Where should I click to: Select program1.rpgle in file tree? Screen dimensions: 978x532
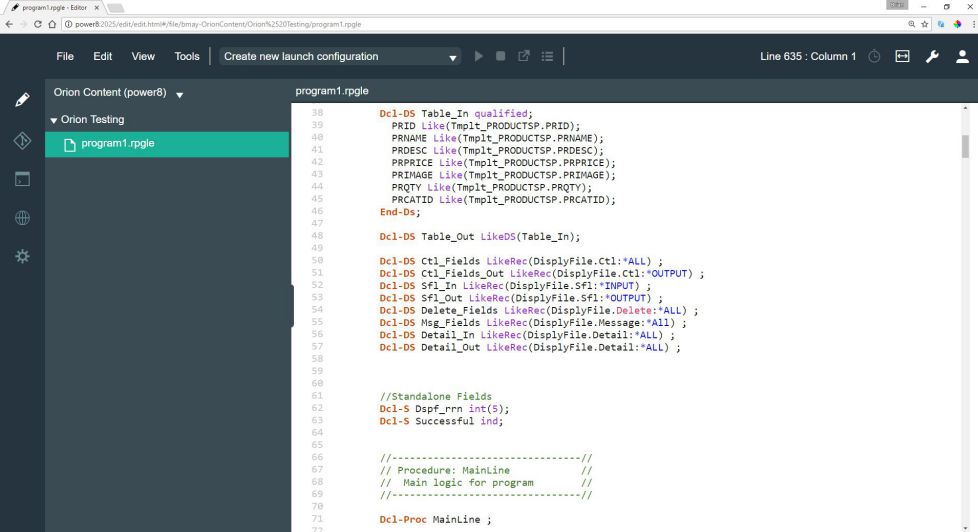(x=167, y=144)
